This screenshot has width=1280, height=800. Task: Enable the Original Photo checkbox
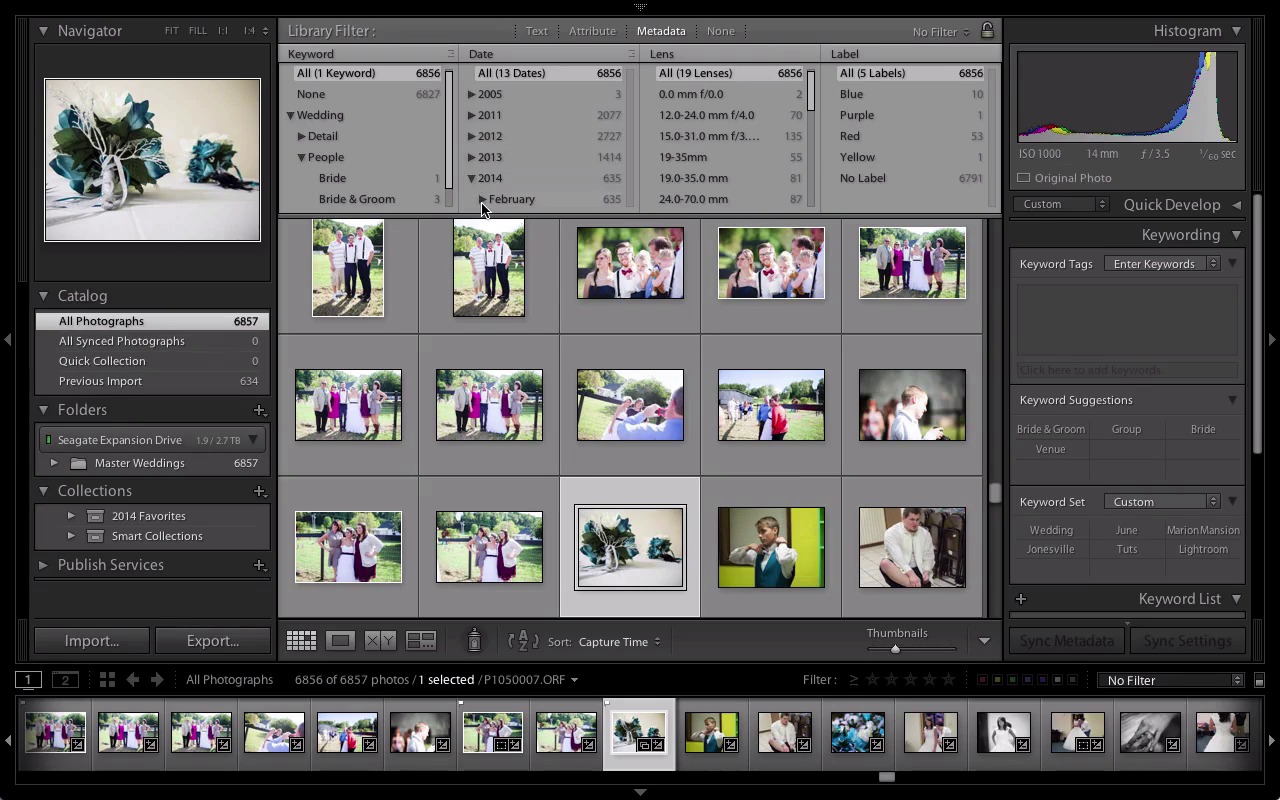[1024, 178]
